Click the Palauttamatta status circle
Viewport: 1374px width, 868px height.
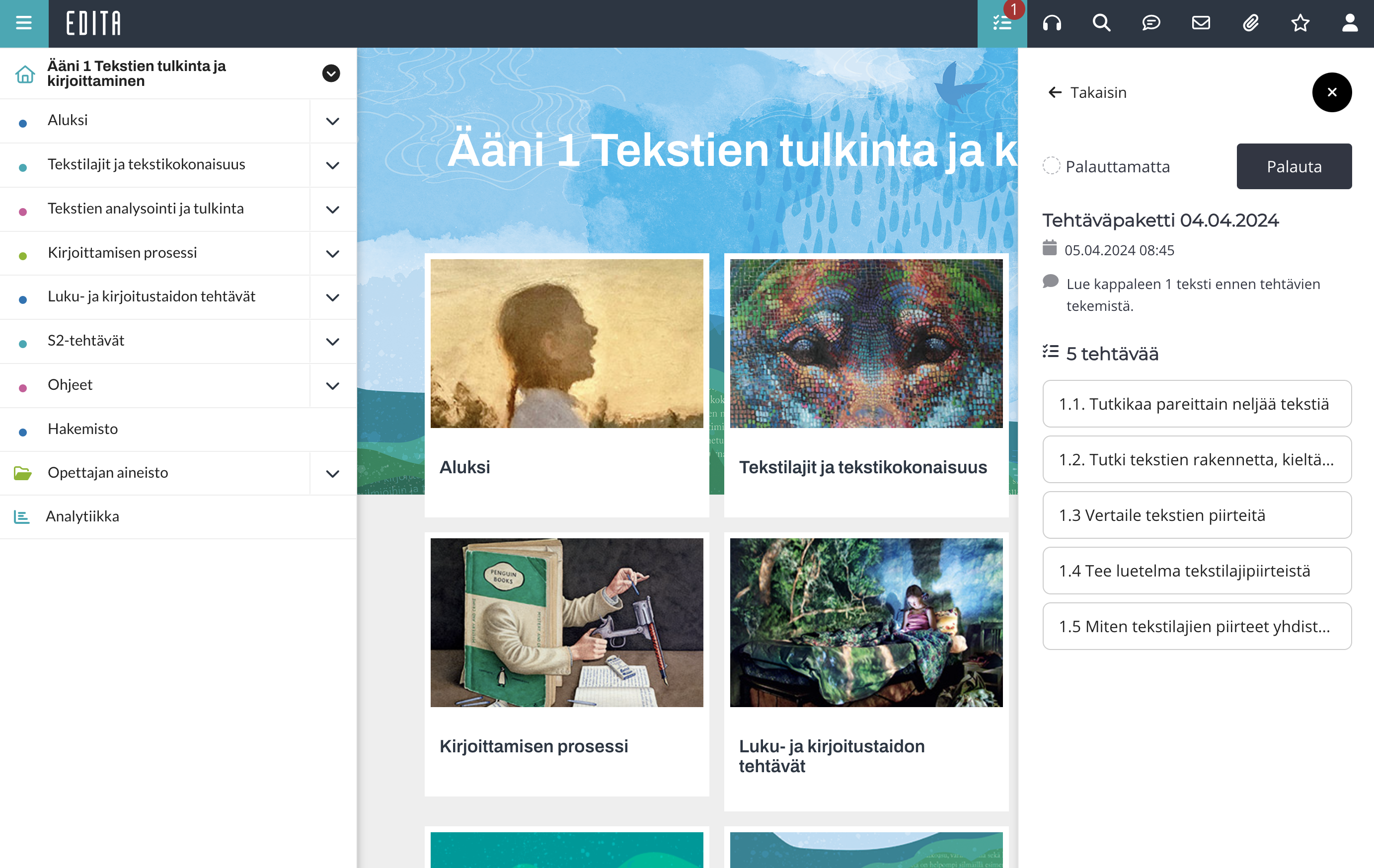point(1051,166)
